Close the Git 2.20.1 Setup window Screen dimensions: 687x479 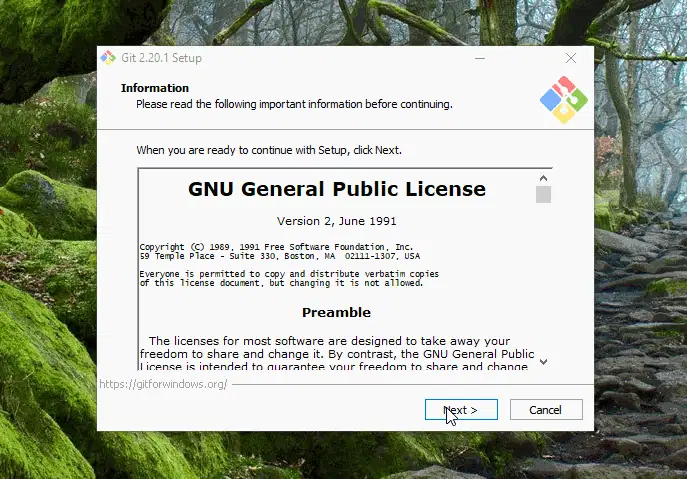[x=570, y=58]
